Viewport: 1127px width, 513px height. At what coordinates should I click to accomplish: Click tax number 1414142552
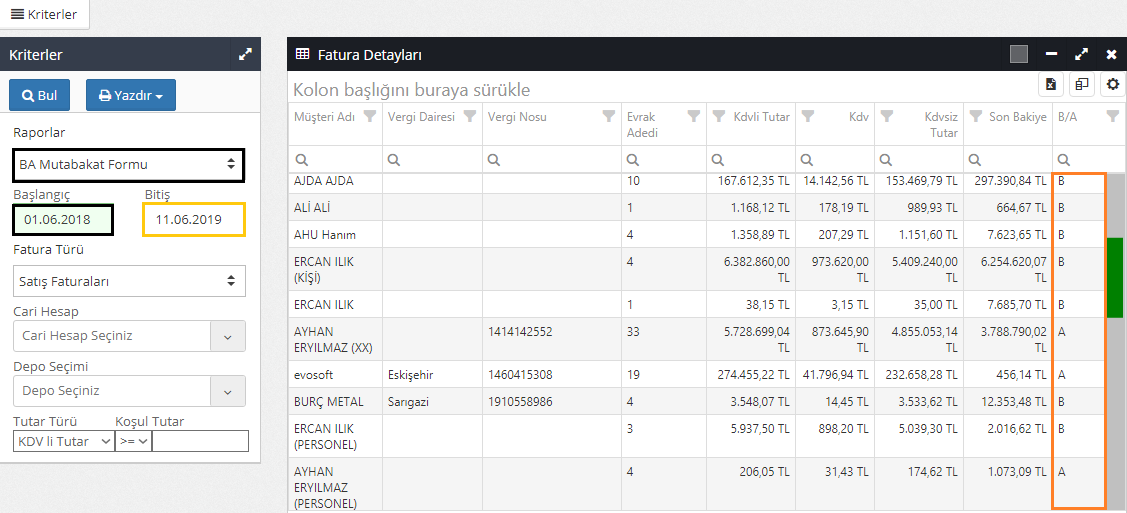[x=520, y=332]
